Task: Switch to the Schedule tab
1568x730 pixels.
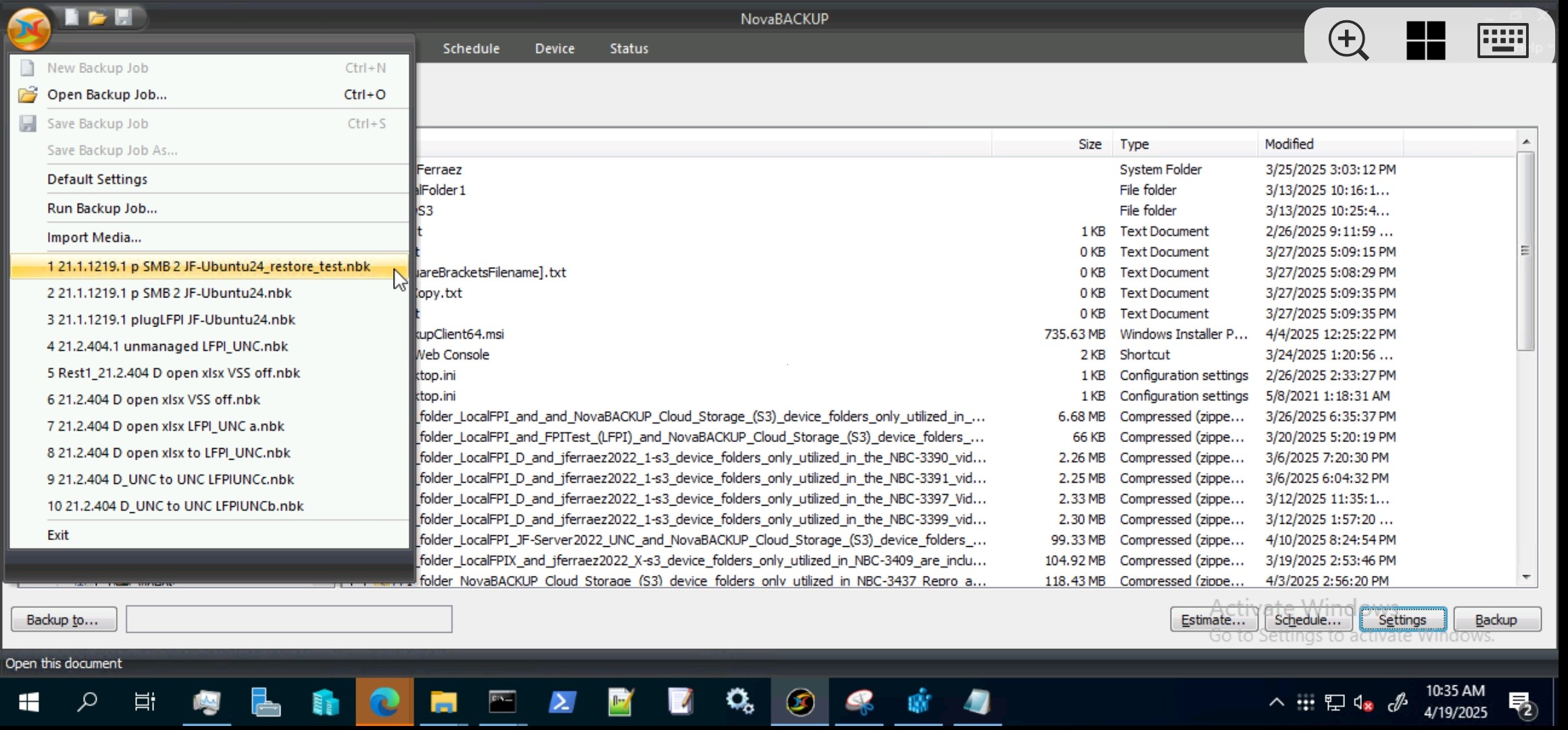Action: click(x=471, y=49)
